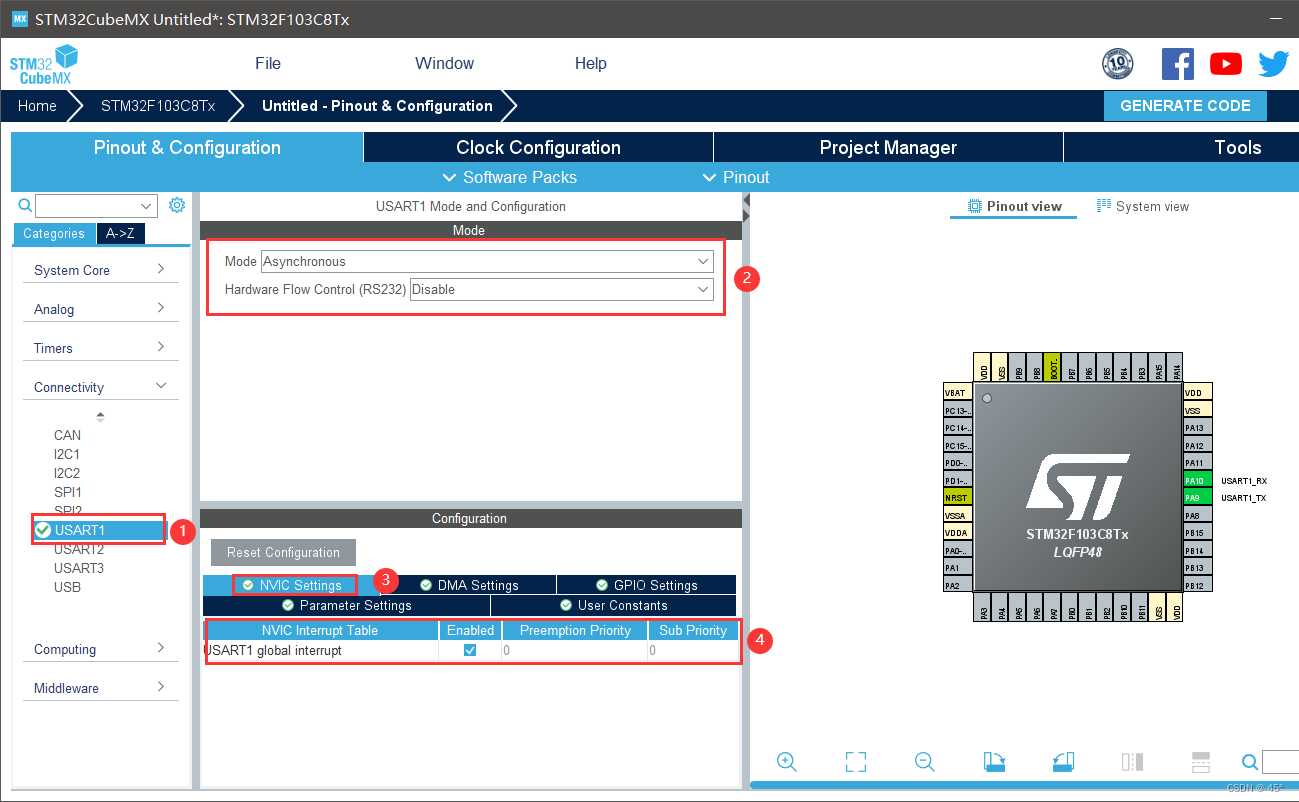Rotate the chip clockwise

[994, 762]
